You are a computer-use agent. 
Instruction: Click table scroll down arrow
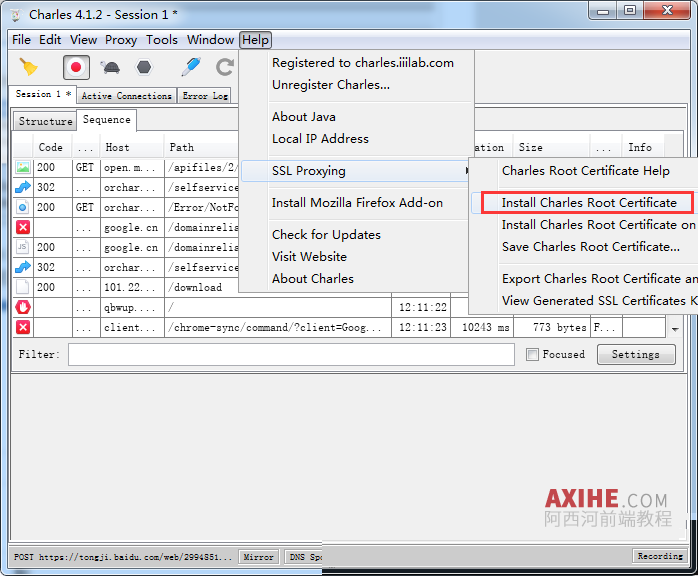tap(675, 329)
